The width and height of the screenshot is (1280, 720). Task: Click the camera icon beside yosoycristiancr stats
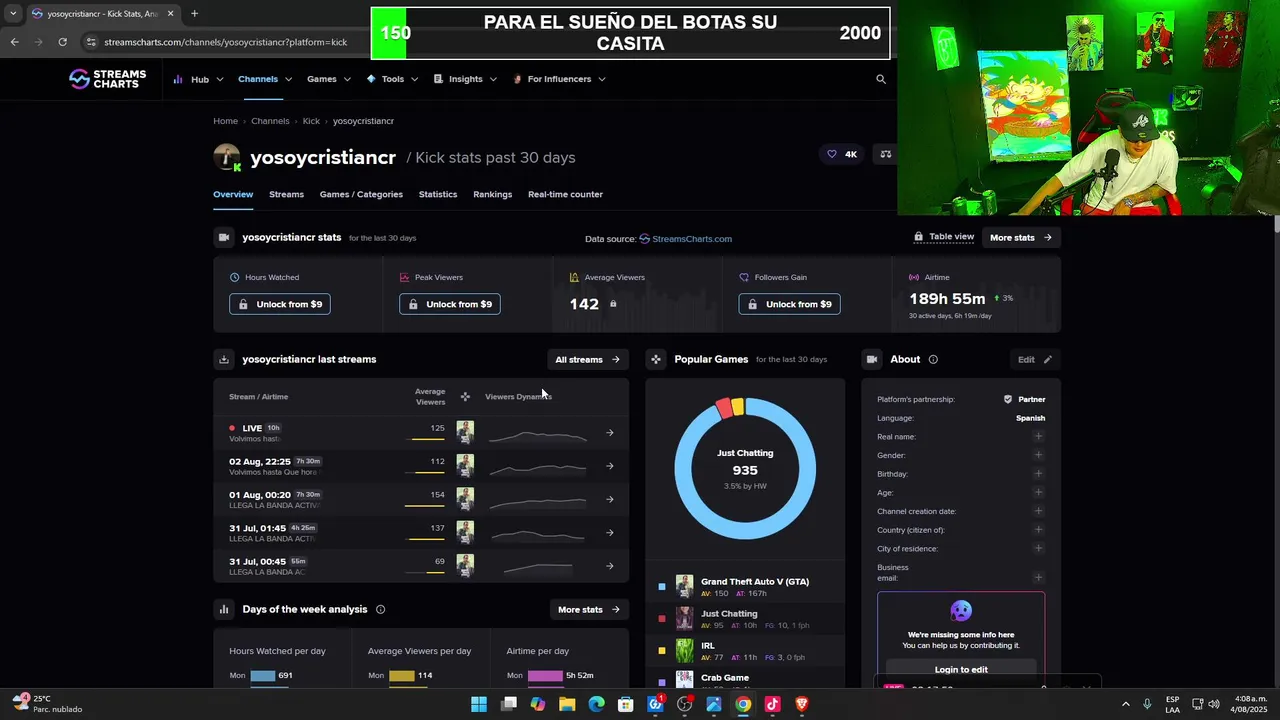tap(224, 237)
